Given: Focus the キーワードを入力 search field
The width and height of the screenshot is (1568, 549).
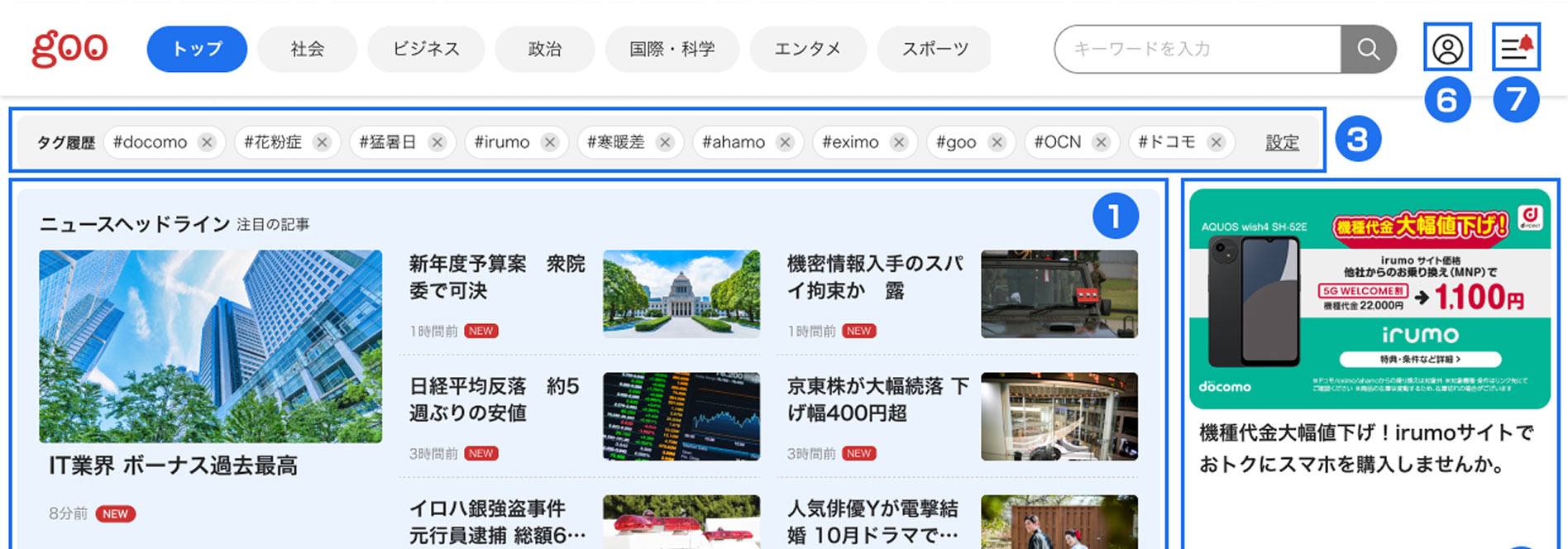Looking at the screenshot, I should click(1198, 49).
